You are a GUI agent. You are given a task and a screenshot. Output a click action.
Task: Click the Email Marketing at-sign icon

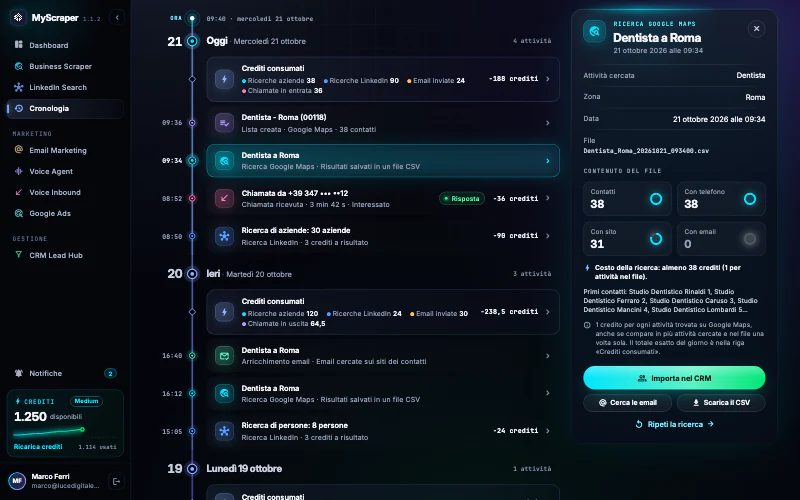pyautogui.click(x=19, y=149)
